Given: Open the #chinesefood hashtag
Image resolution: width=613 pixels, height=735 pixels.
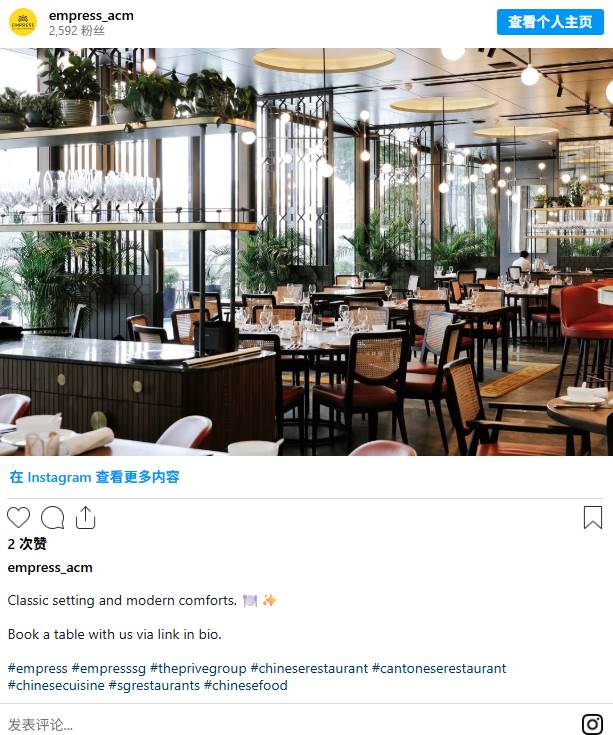Looking at the screenshot, I should pyautogui.click(x=246, y=685).
